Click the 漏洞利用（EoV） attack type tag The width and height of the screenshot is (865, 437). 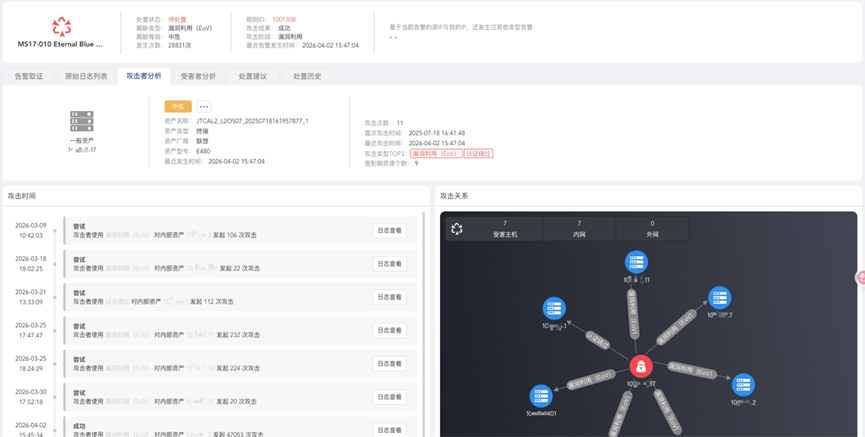pyautogui.click(x=436, y=153)
